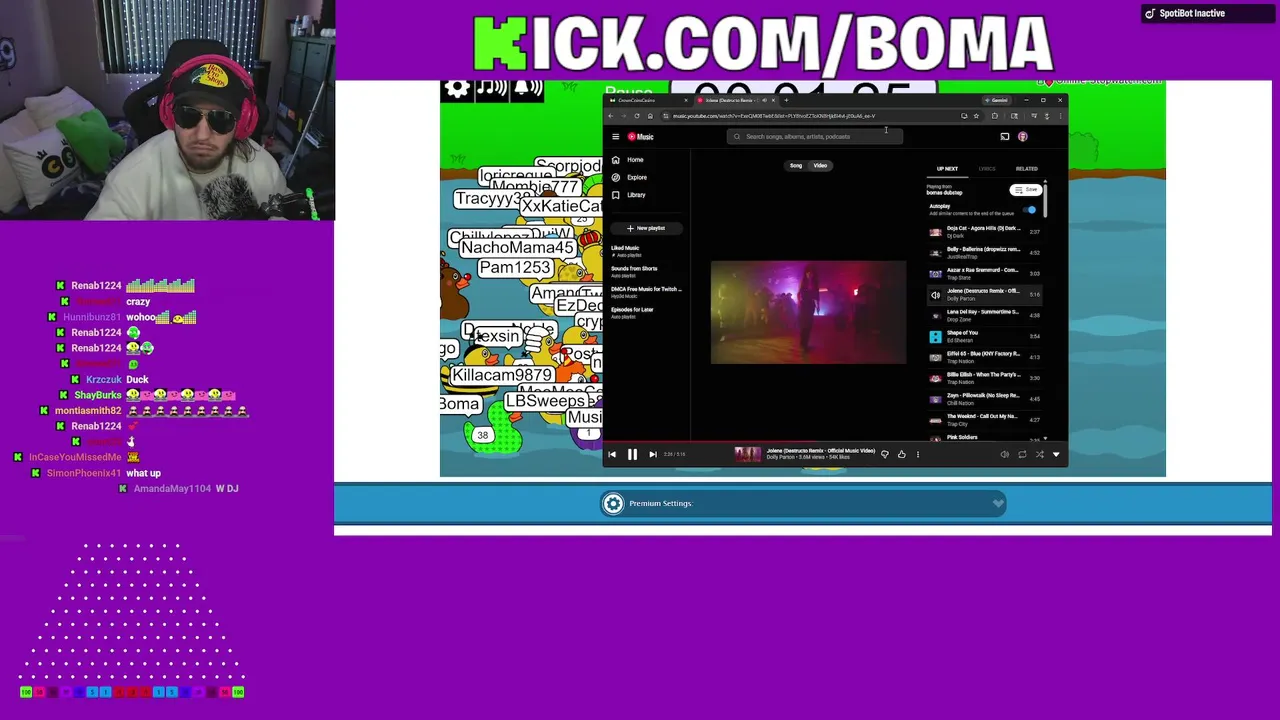The height and width of the screenshot is (720, 1280).
Task: Close the CrownCoinsCasino browser tab
Action: pos(686,100)
